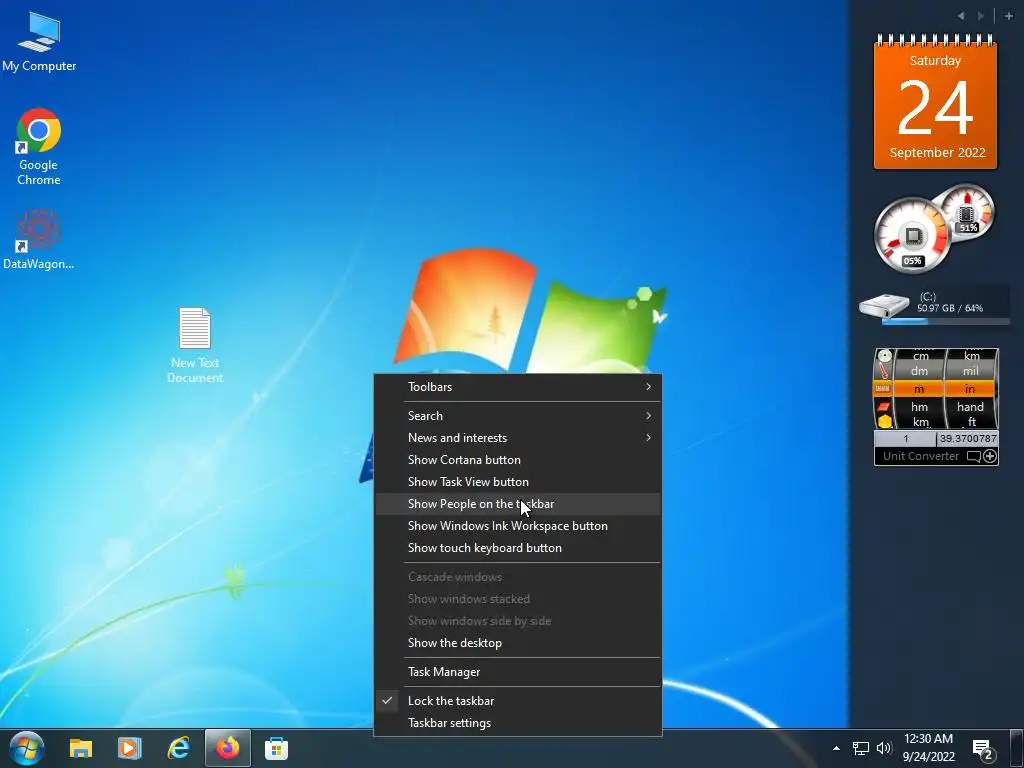Toggle Show Cortana button
Screen dimensions: 1024x768
pyautogui.click(x=518, y=460)
